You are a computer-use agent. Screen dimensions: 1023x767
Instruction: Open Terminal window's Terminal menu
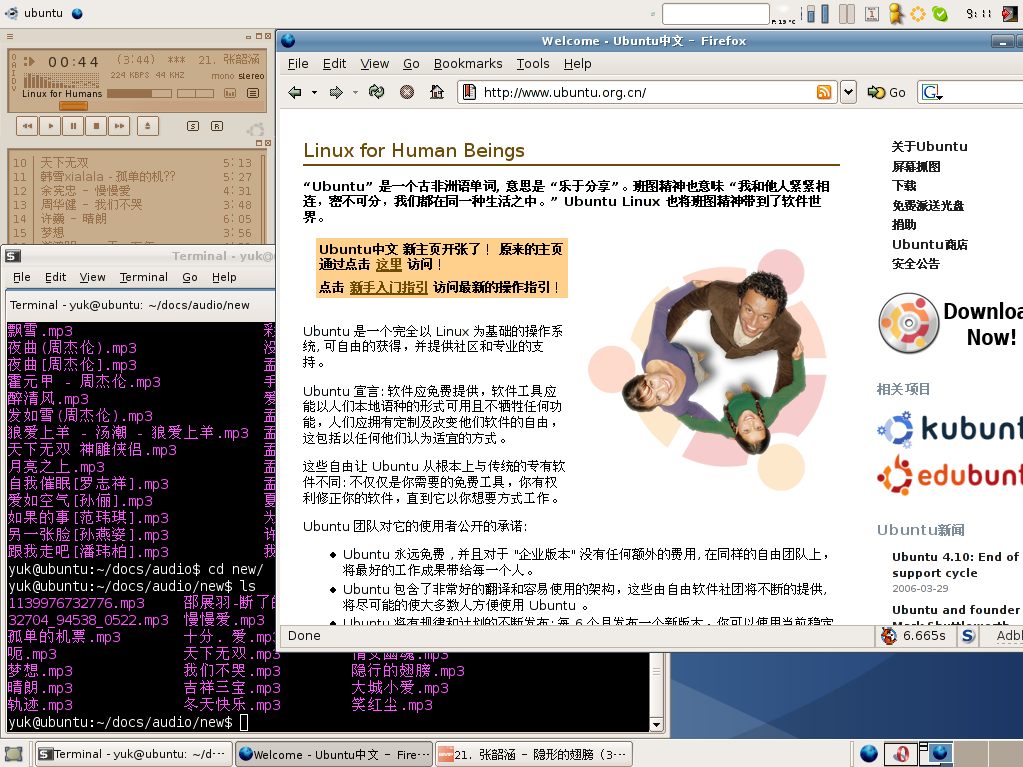coord(144,277)
